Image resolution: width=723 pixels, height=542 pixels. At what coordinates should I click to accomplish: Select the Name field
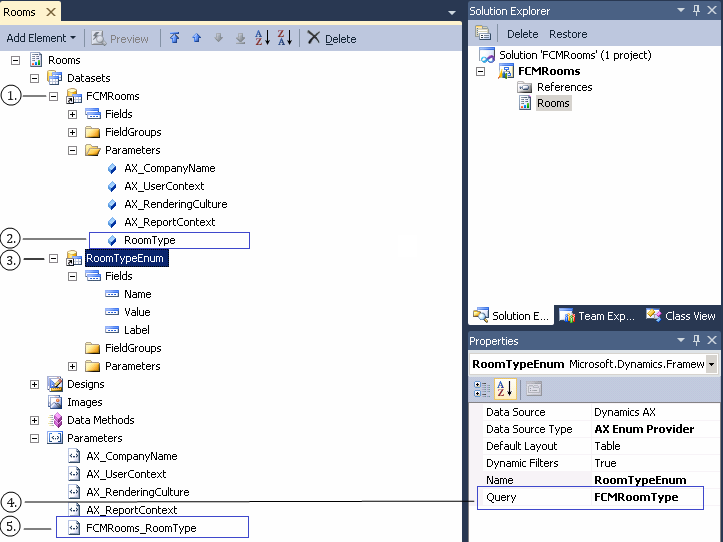pos(137,294)
